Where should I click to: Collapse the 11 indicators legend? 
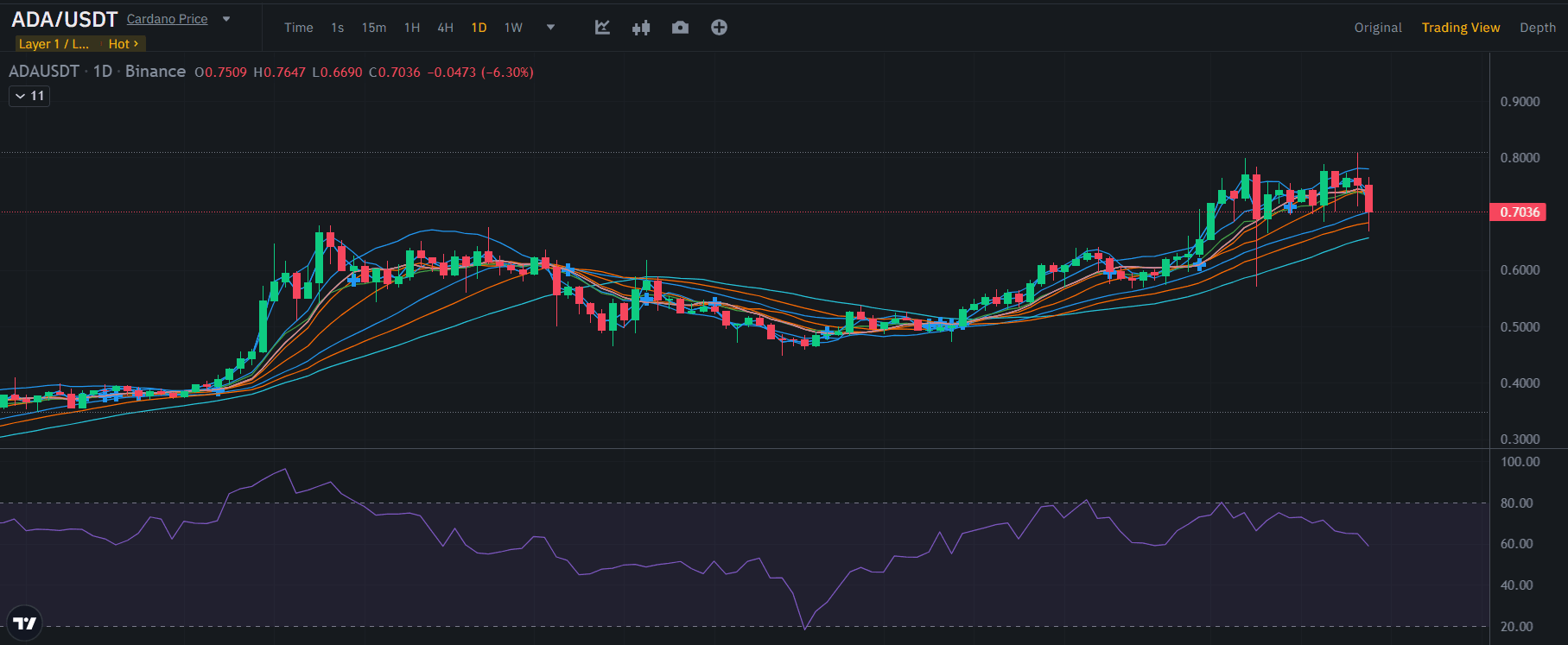click(29, 96)
